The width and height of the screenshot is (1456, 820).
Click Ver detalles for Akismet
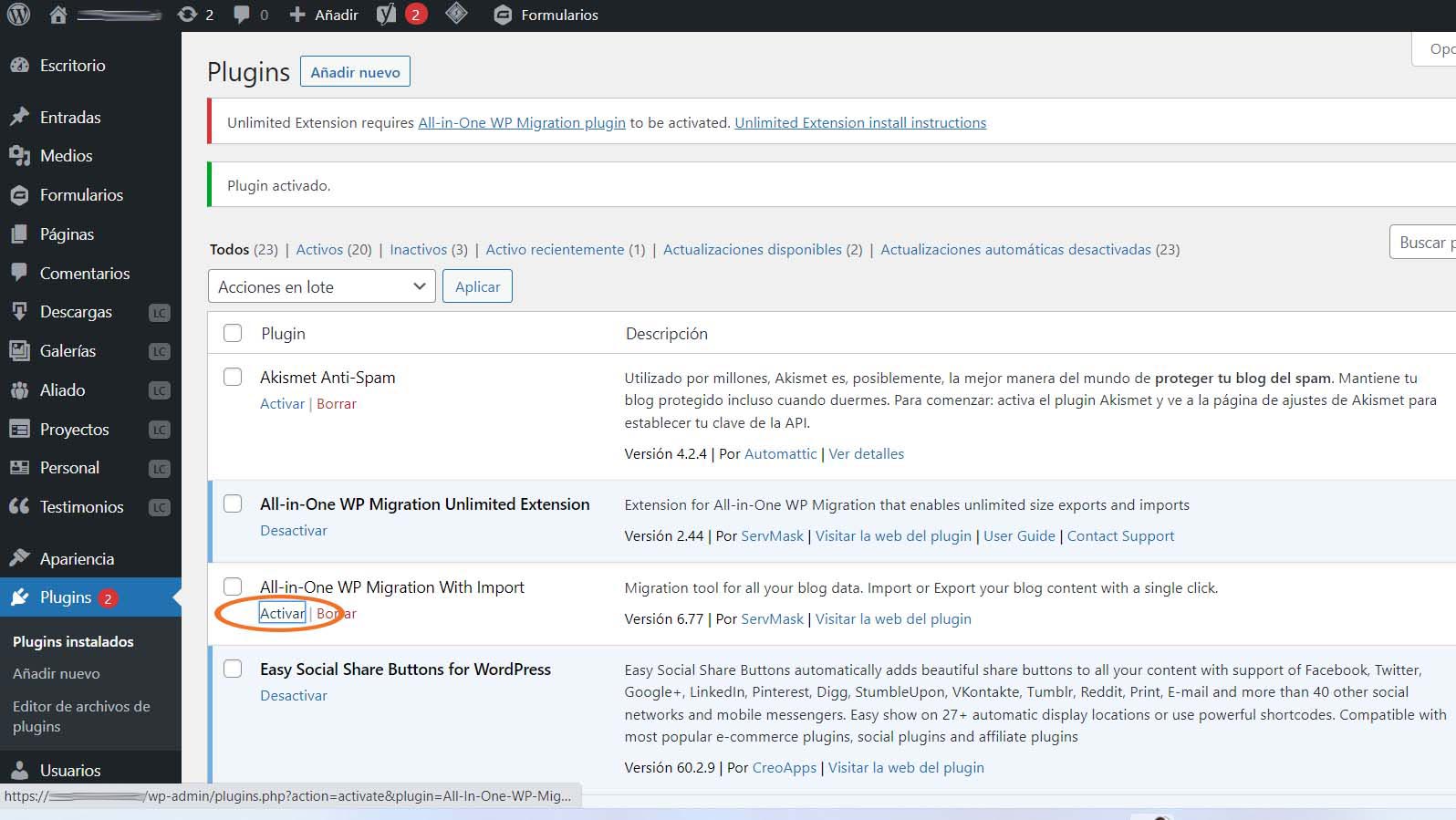point(866,453)
